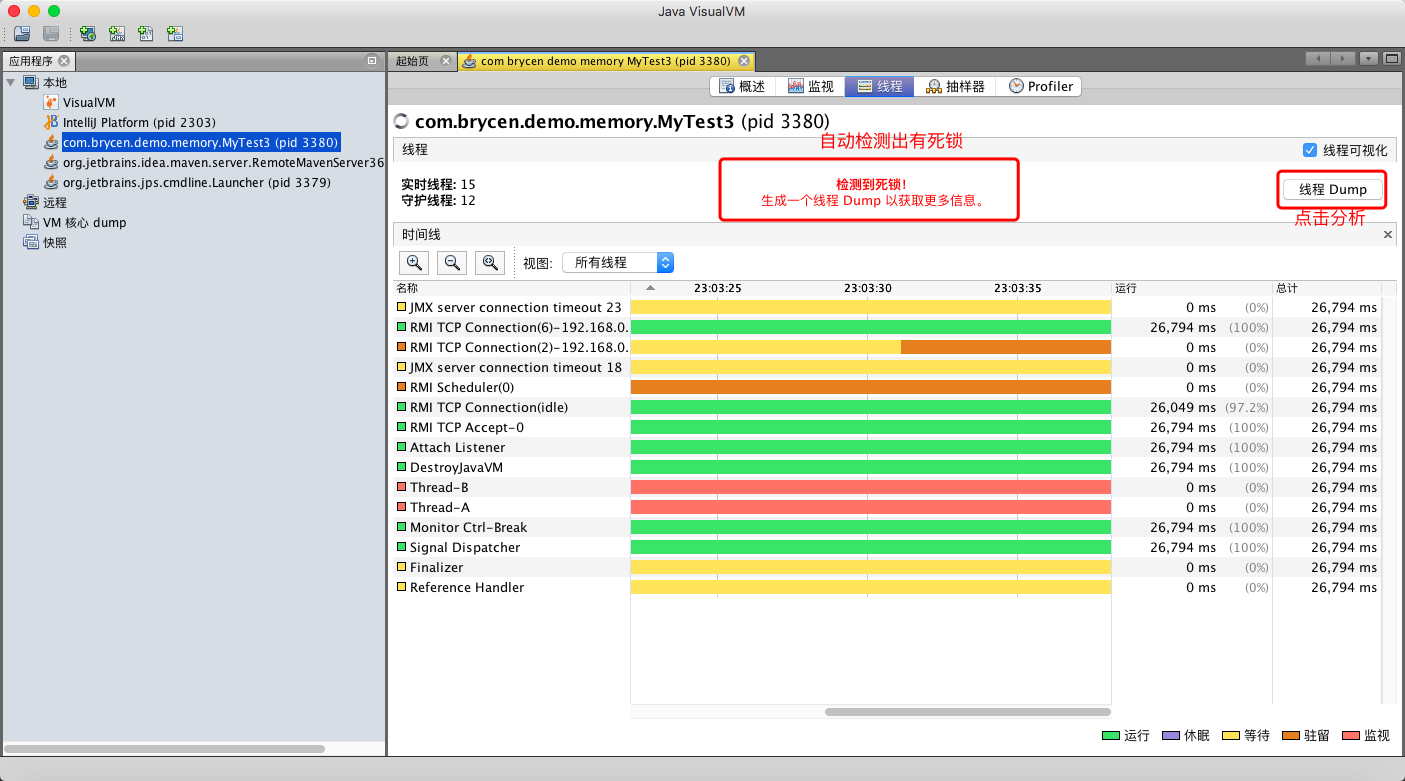
Task: Select the Thread-B row
Action: tap(887, 487)
